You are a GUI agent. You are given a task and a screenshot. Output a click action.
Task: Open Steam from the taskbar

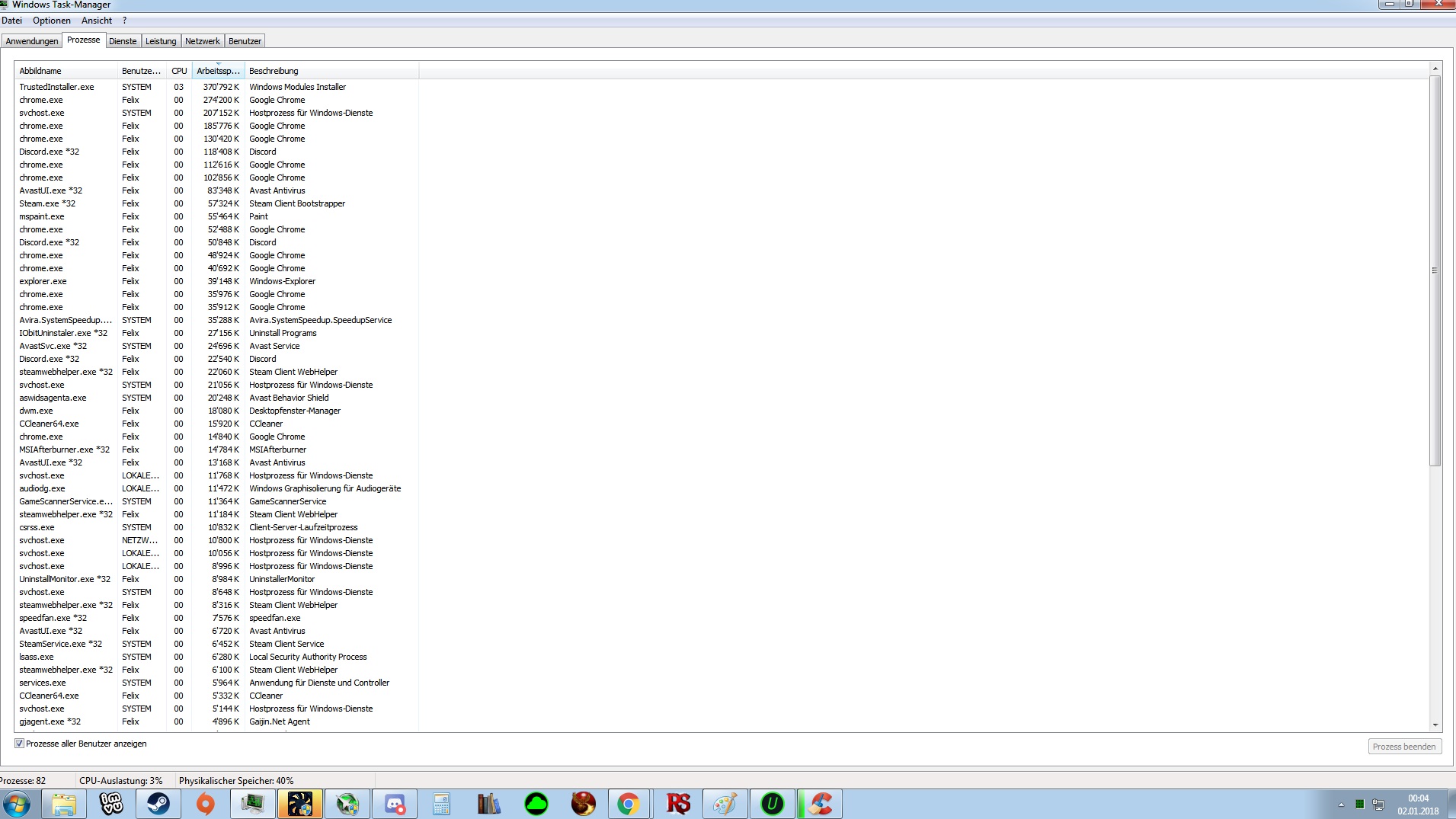(158, 804)
